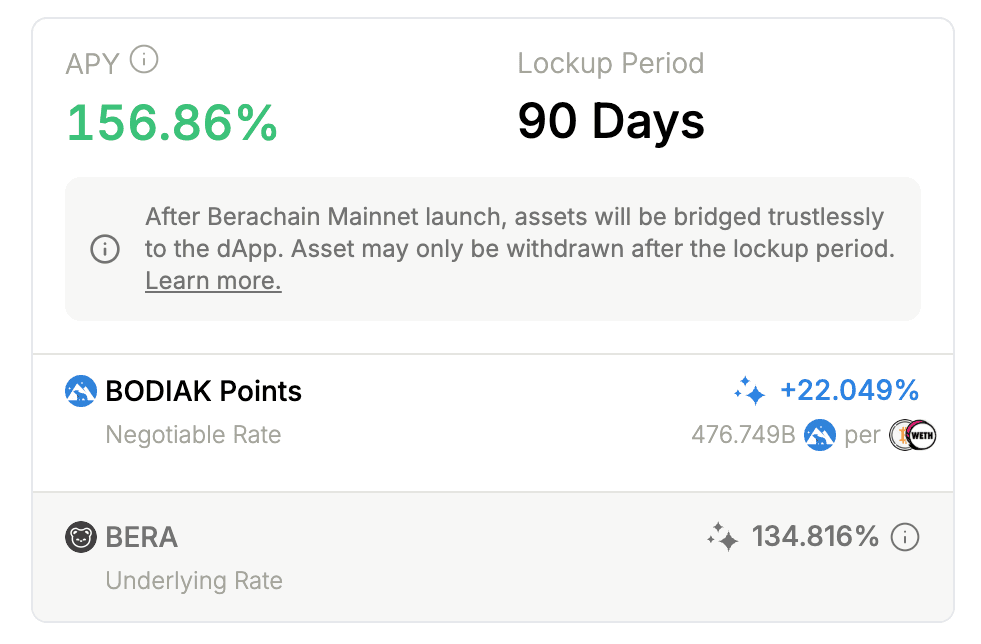Click the blue sparkle icon beside +22.049%

(749, 391)
